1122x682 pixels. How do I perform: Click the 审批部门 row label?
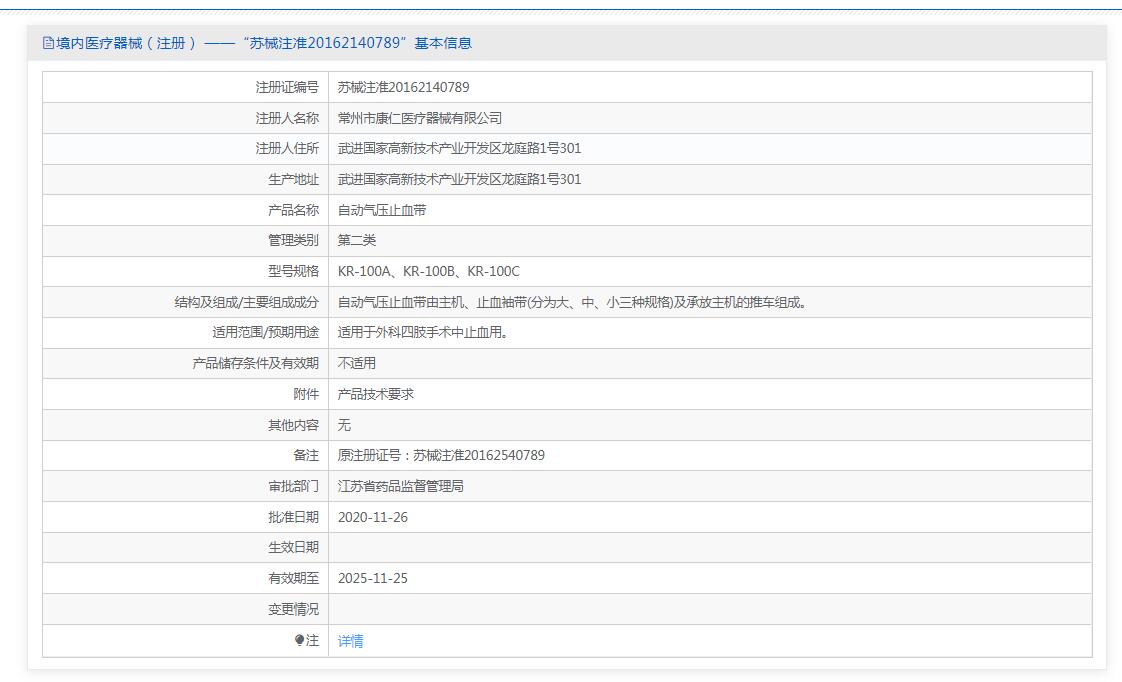(293, 486)
